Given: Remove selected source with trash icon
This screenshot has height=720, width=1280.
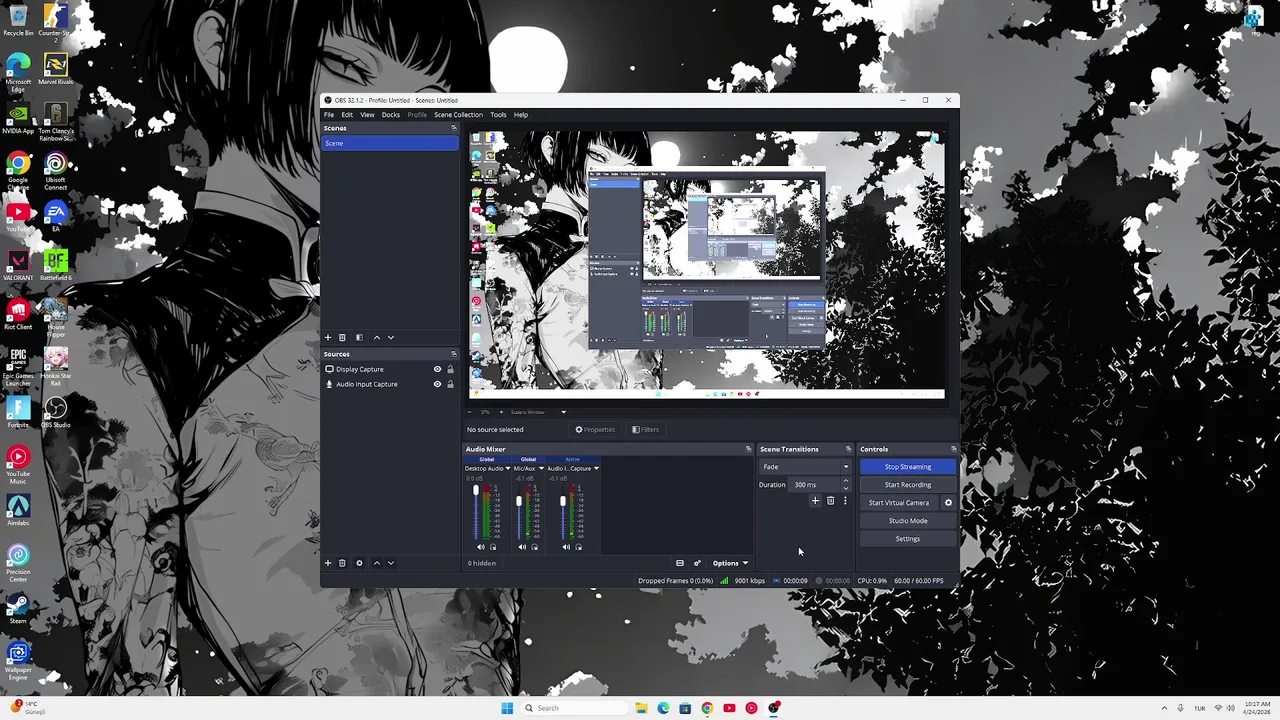Looking at the screenshot, I should (x=342, y=563).
